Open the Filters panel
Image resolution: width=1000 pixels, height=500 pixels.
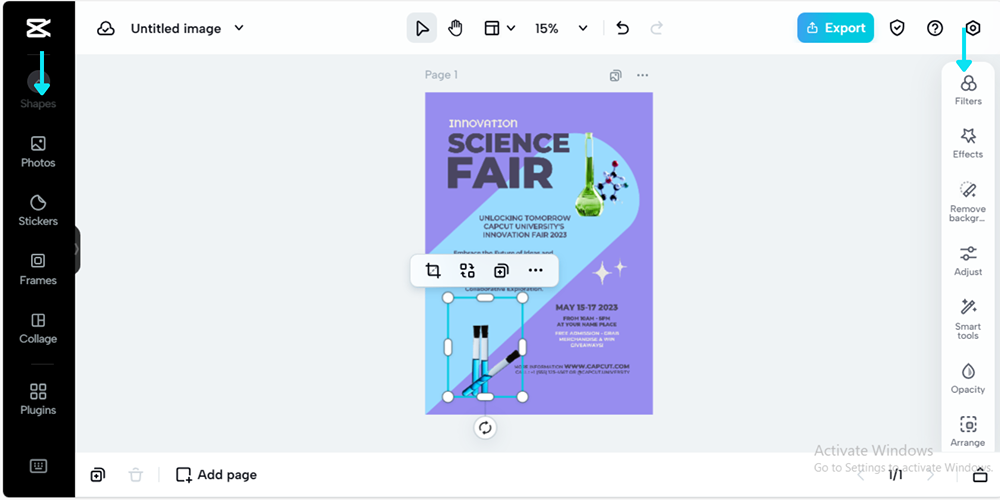point(968,90)
